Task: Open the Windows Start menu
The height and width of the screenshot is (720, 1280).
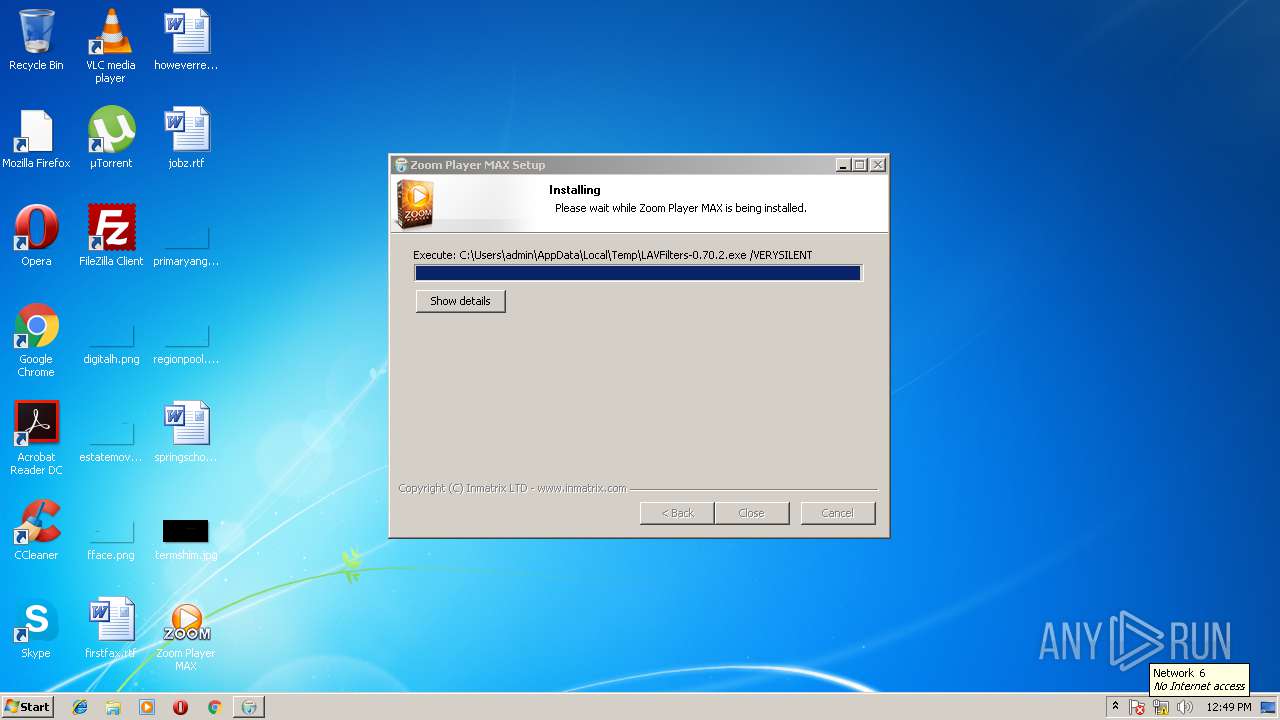Action: [x=27, y=707]
